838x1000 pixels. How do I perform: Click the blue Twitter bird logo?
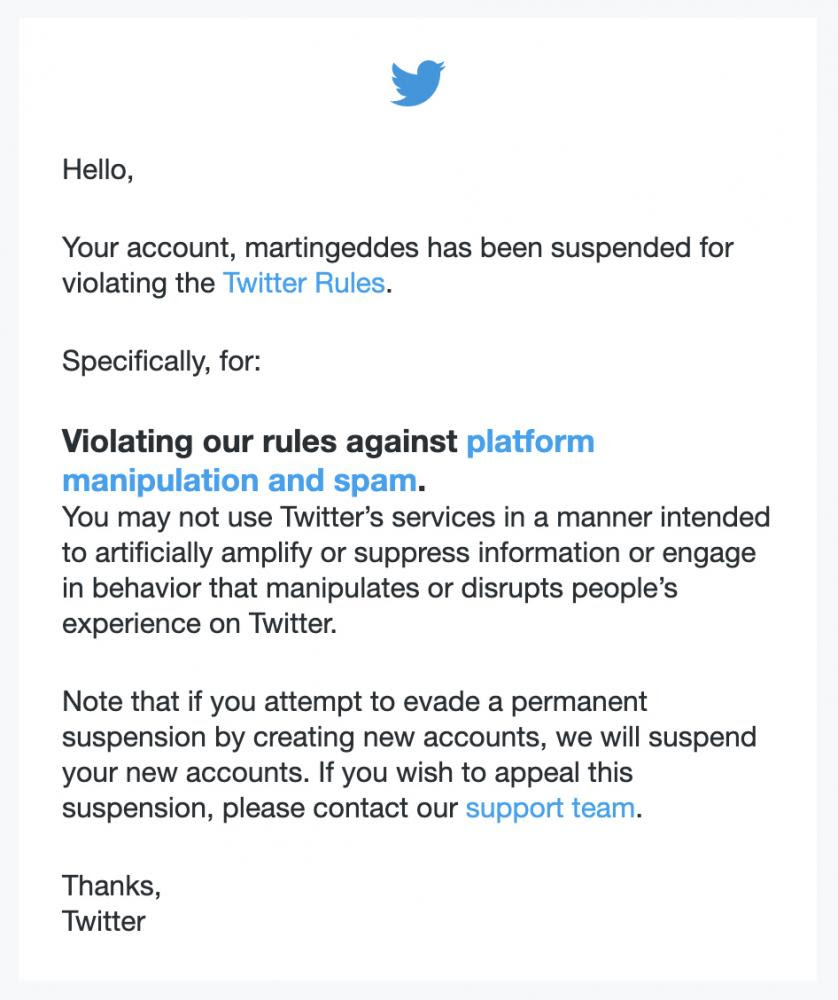coord(418,83)
